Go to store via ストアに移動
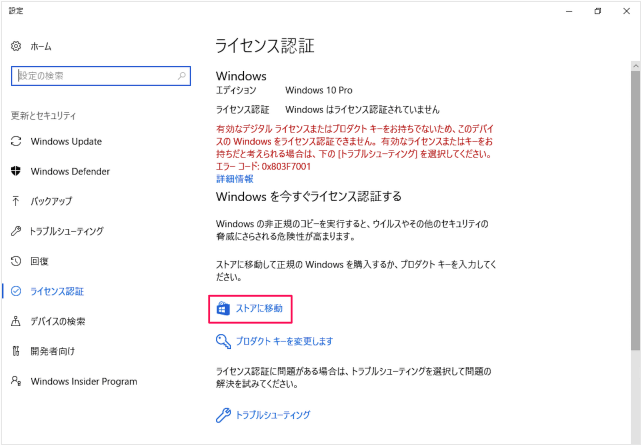This screenshot has width=641, height=445. click(x=259, y=309)
